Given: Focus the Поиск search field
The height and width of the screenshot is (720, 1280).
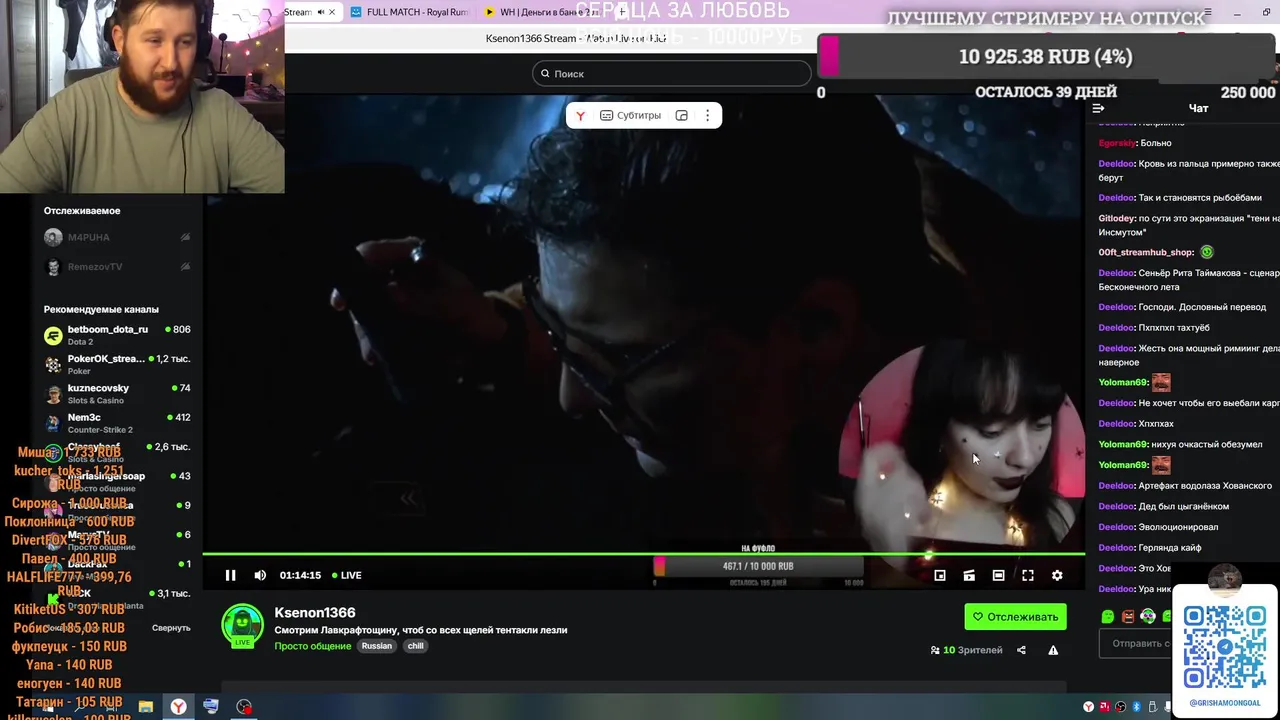Looking at the screenshot, I should (672, 73).
